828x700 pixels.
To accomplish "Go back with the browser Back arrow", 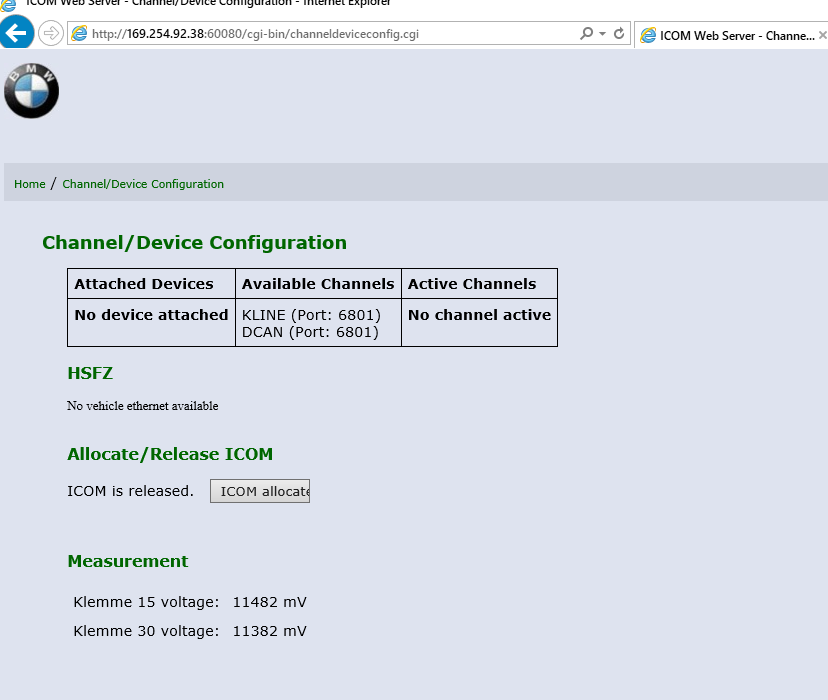I will point(16,33).
